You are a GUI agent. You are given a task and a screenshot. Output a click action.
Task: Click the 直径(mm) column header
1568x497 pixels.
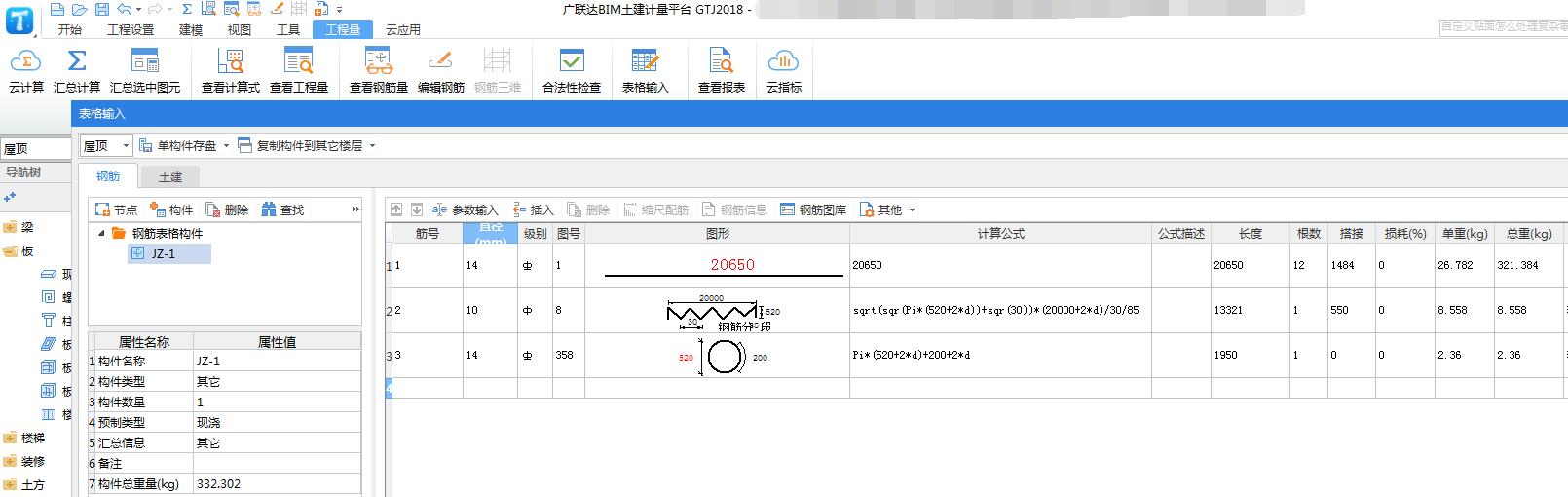click(x=490, y=234)
